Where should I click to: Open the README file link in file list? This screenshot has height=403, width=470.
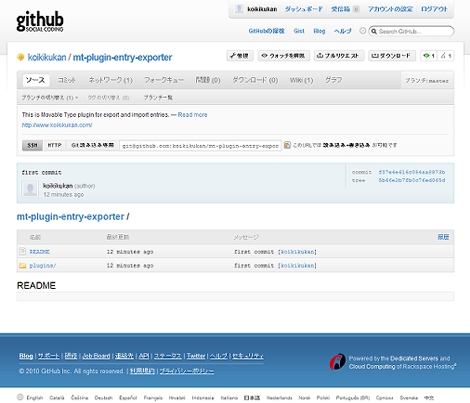40,252
